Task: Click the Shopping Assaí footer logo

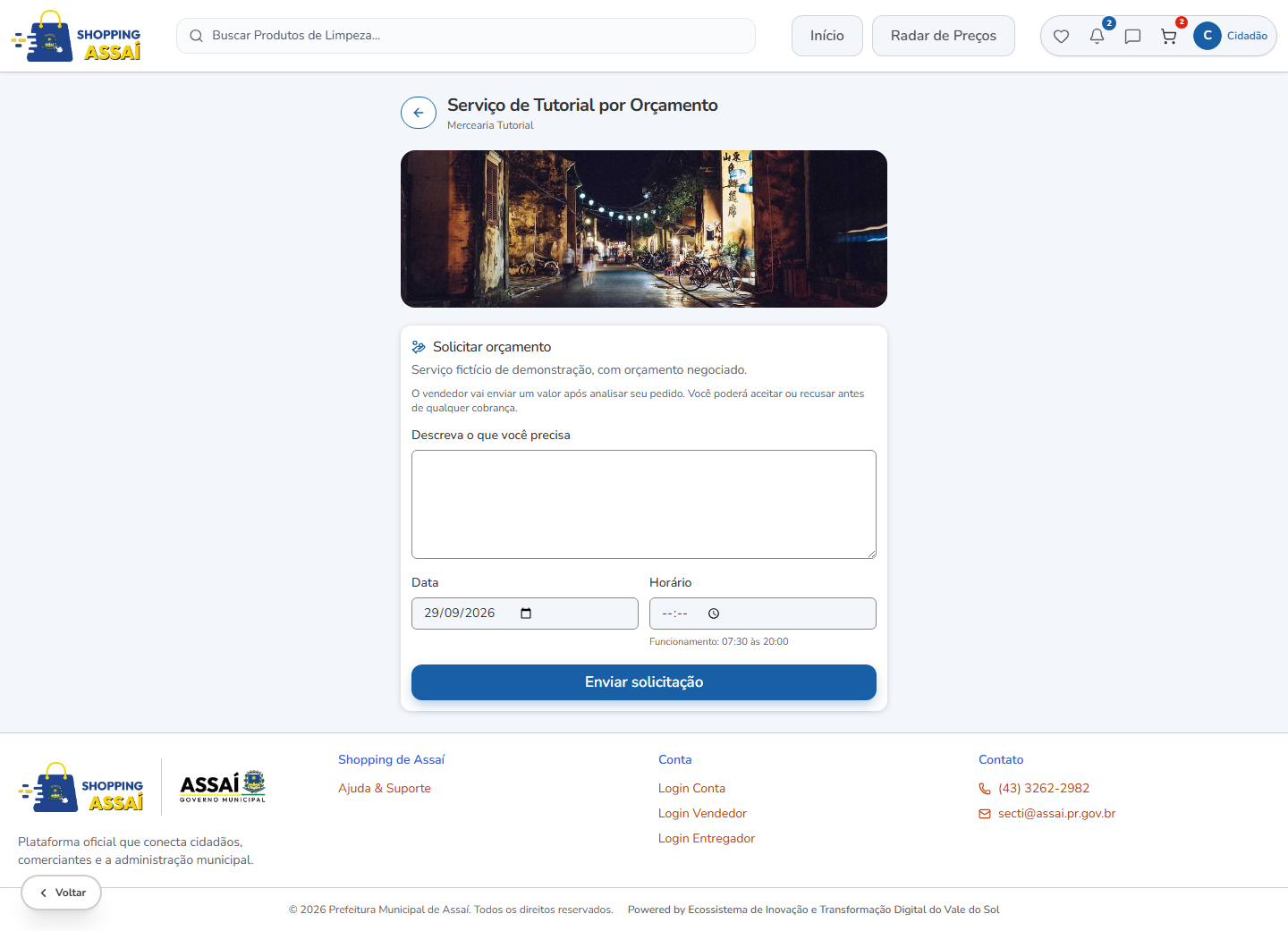Action: tap(81, 787)
